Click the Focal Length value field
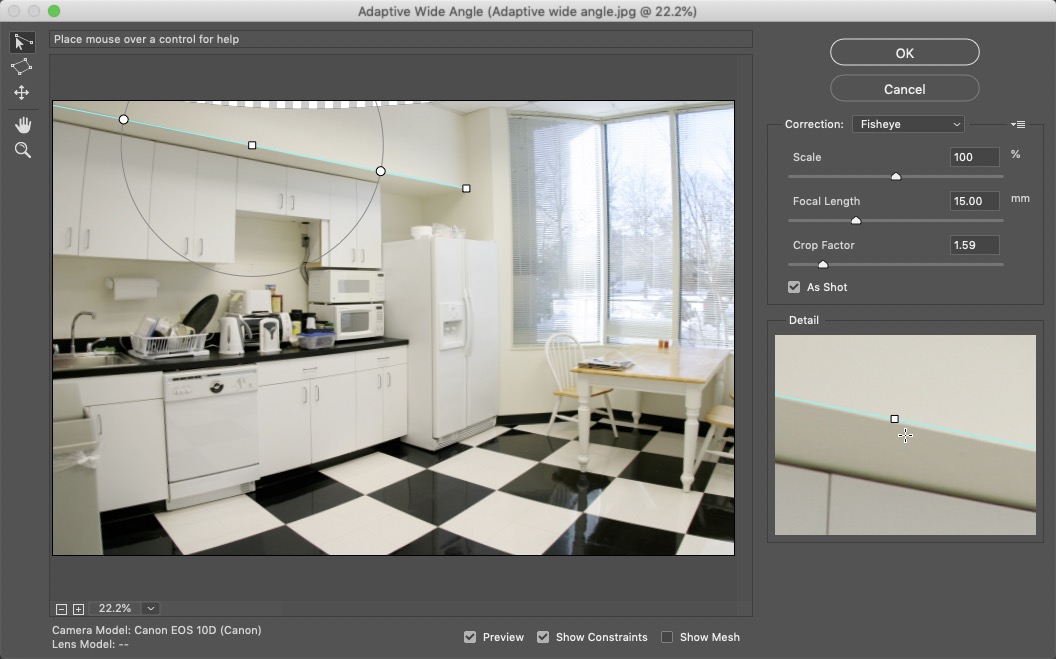The width and height of the screenshot is (1056, 659). 975,201
